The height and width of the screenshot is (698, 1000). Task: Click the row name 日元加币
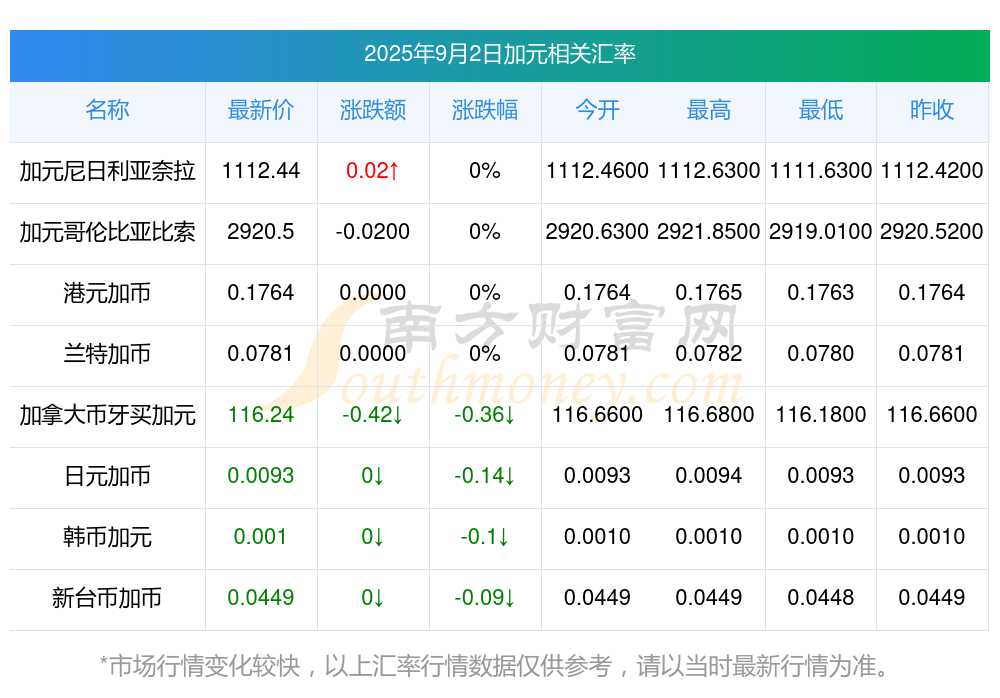[107, 476]
